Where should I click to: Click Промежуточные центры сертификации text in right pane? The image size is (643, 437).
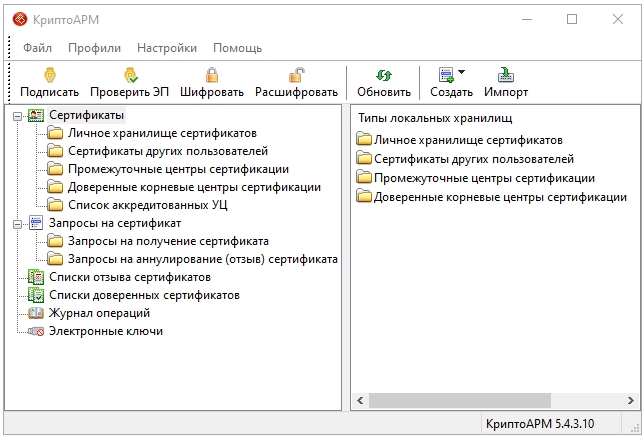[x=484, y=178]
